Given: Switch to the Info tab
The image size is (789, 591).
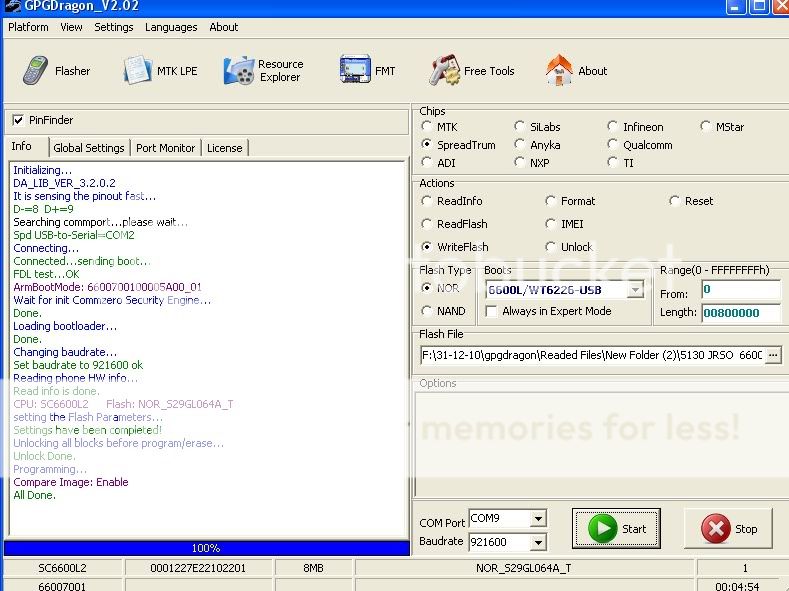Looking at the screenshot, I should pos(22,146).
